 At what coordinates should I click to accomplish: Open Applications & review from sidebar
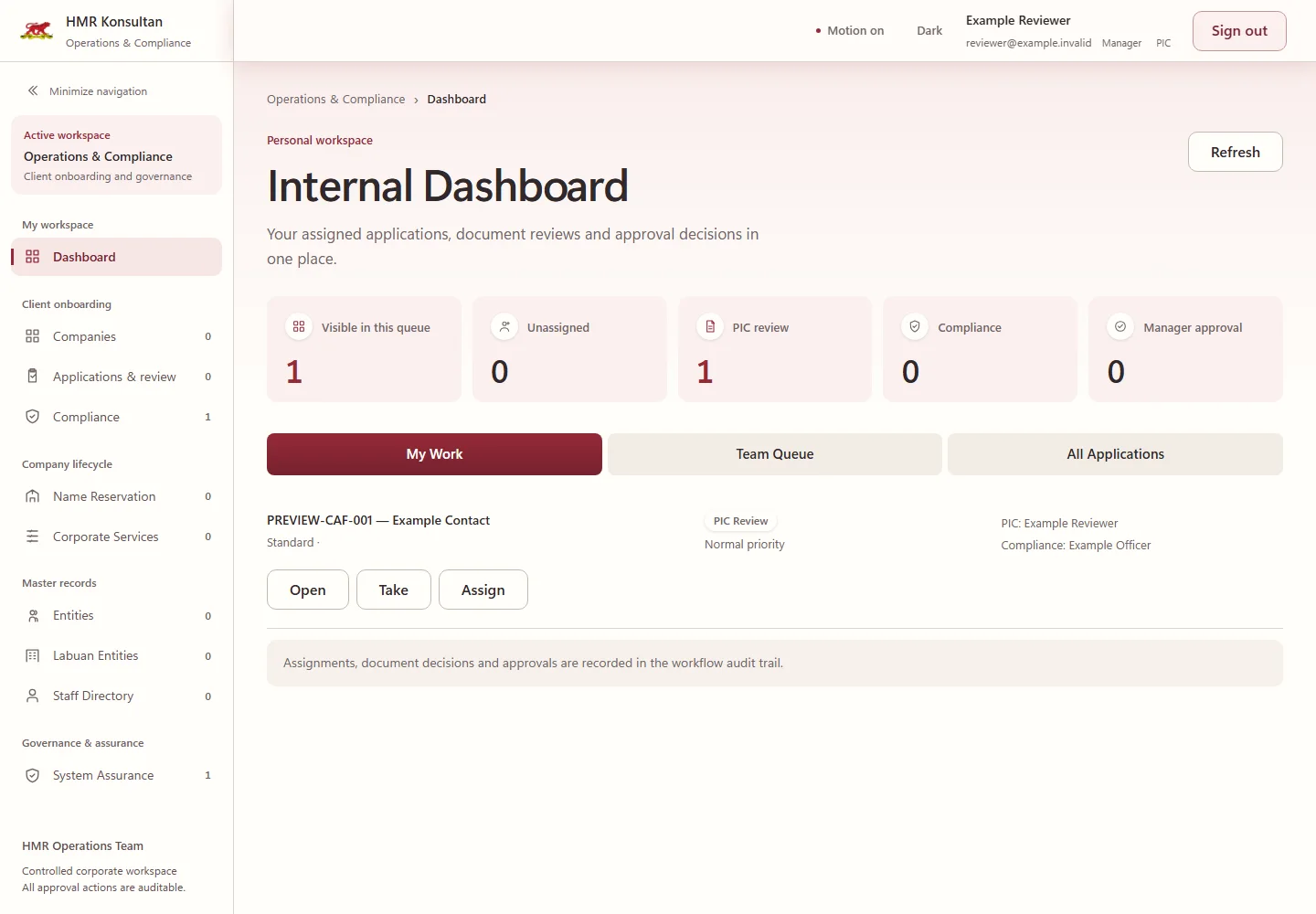116,377
